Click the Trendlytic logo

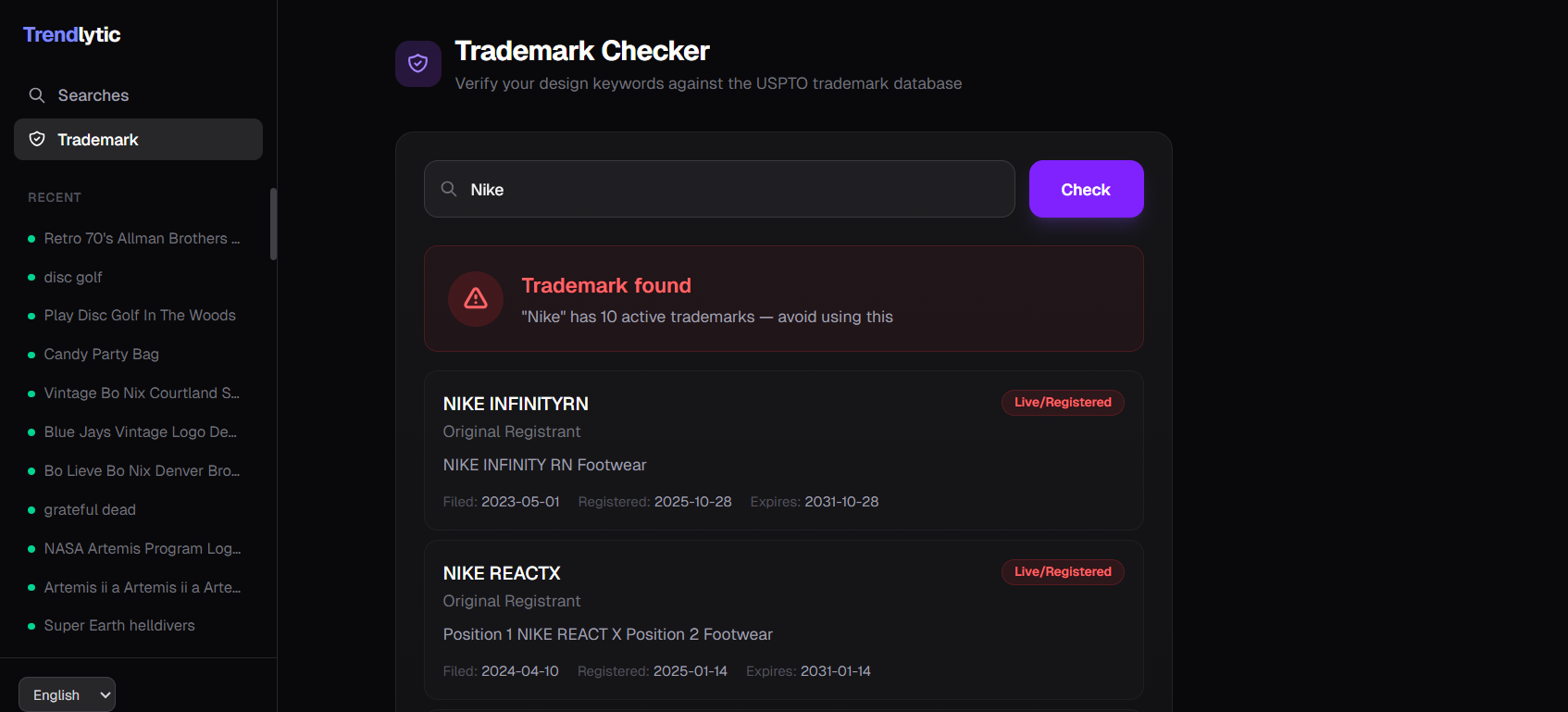click(x=71, y=35)
